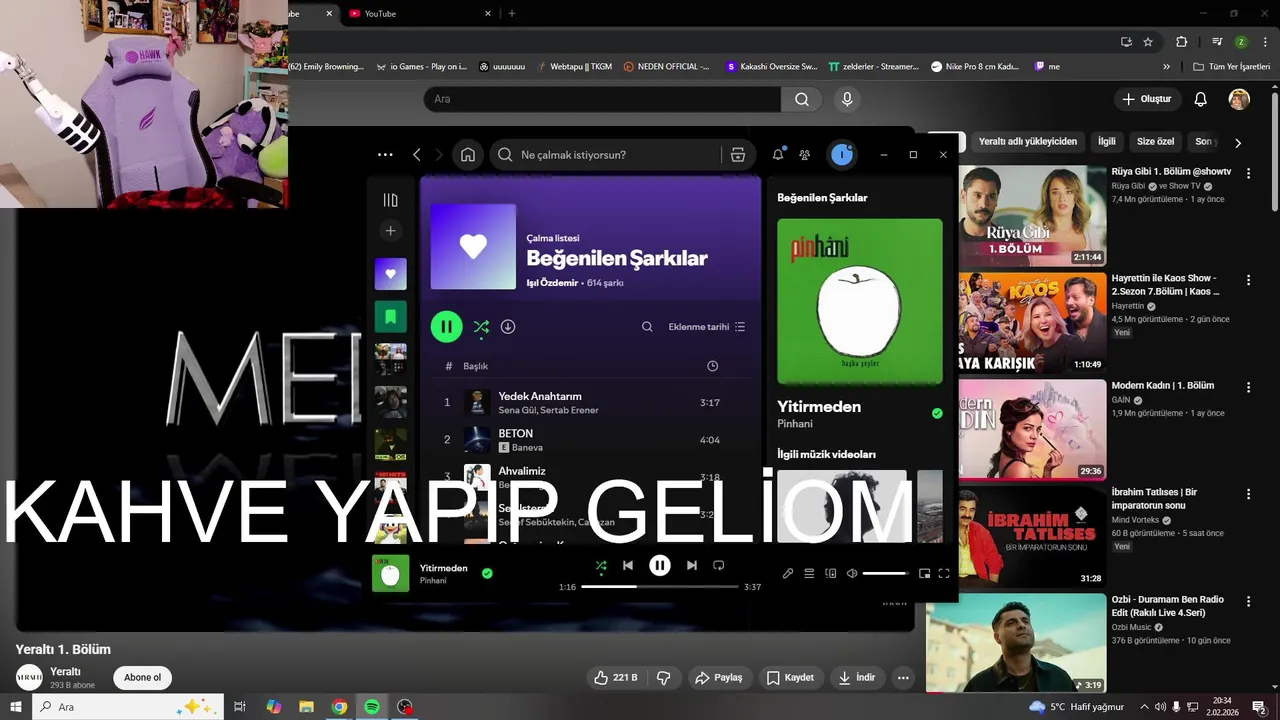
Task: Toggle repeat mode
Action: (718, 565)
